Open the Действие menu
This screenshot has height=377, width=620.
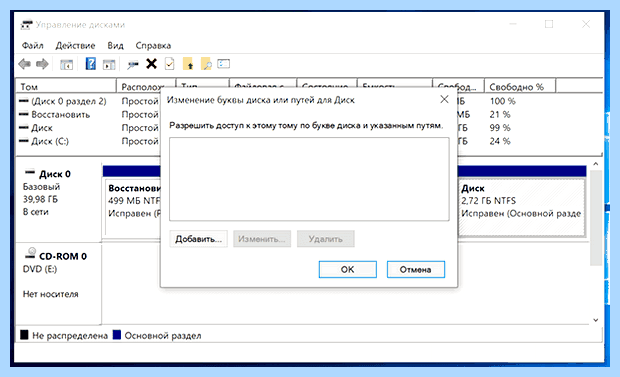[x=75, y=45]
